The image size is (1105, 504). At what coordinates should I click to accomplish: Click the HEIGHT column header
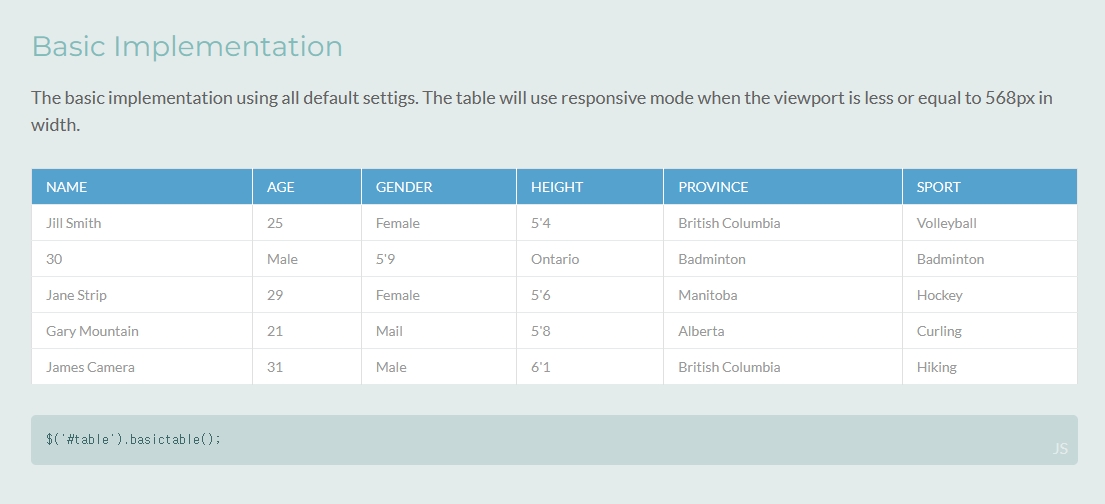(590, 187)
